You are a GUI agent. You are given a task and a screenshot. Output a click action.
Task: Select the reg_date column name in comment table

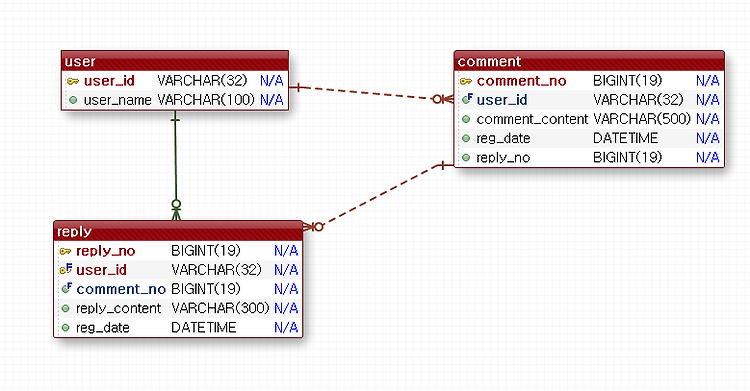pos(503,139)
